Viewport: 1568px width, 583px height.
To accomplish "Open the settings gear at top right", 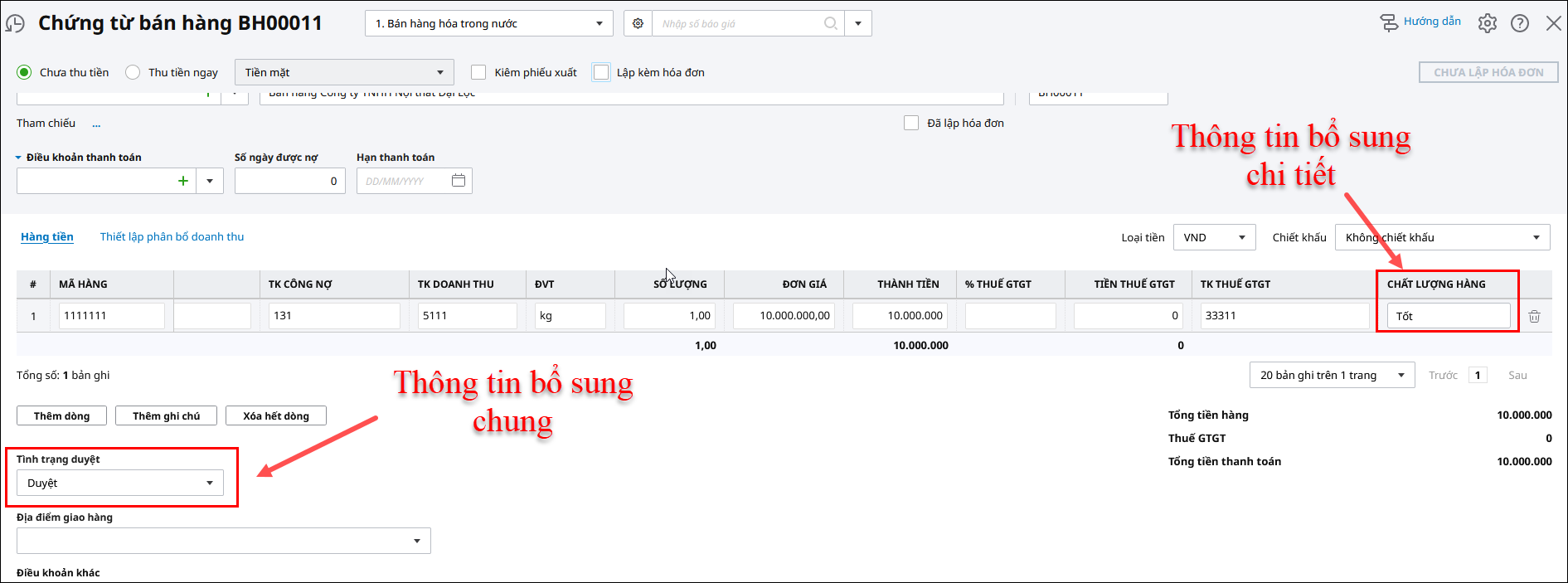I will 1488,23.
